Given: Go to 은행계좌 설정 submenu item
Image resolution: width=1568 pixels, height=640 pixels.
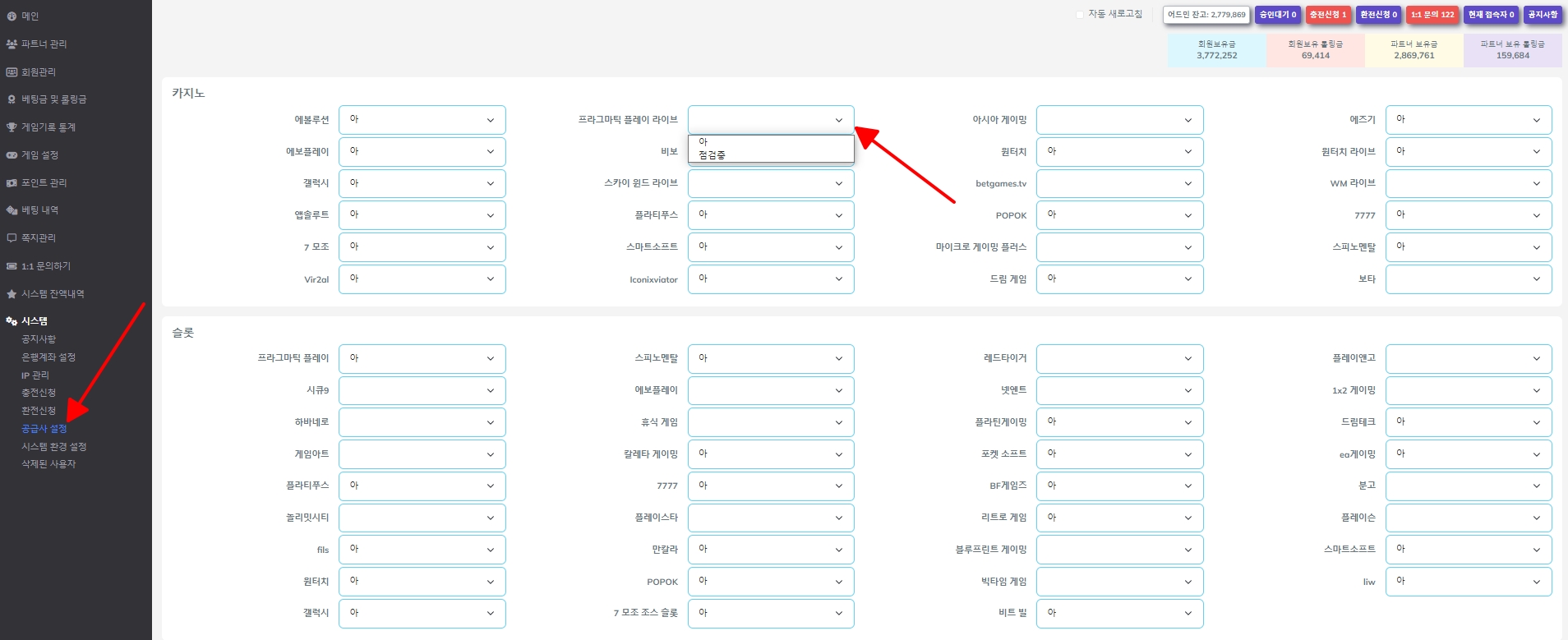Looking at the screenshot, I should [x=48, y=357].
